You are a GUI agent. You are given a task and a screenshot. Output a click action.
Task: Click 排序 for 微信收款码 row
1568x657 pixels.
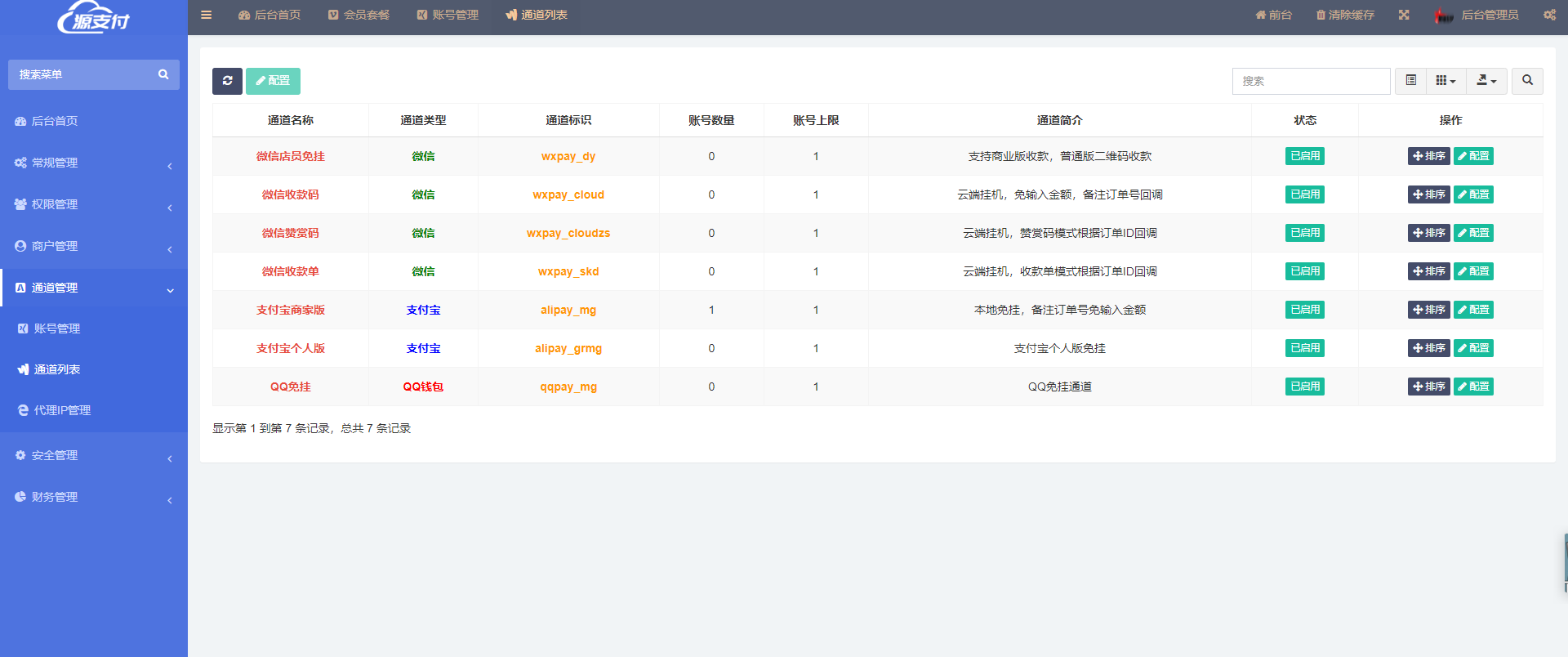1428,194
